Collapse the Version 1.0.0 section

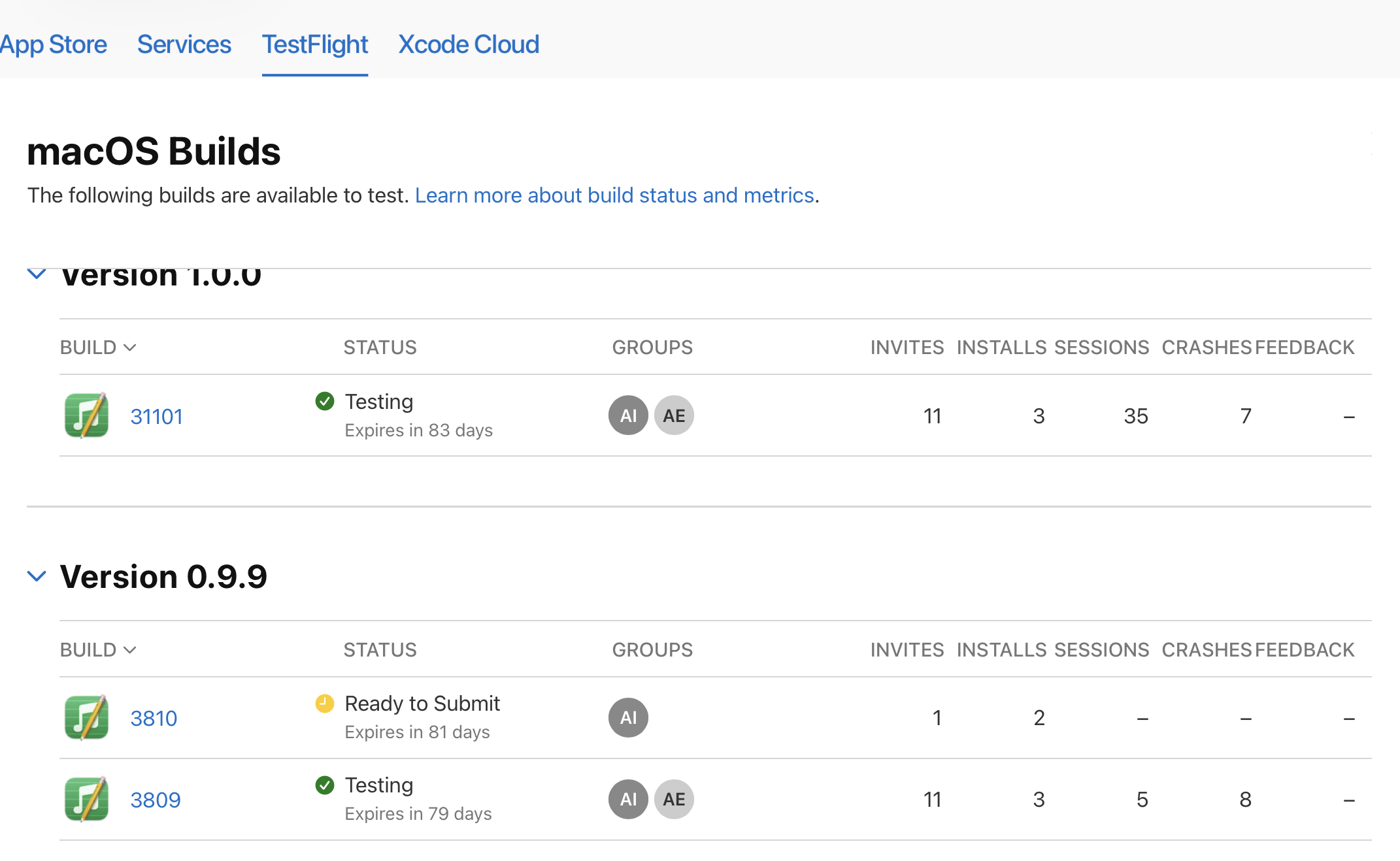point(37,274)
